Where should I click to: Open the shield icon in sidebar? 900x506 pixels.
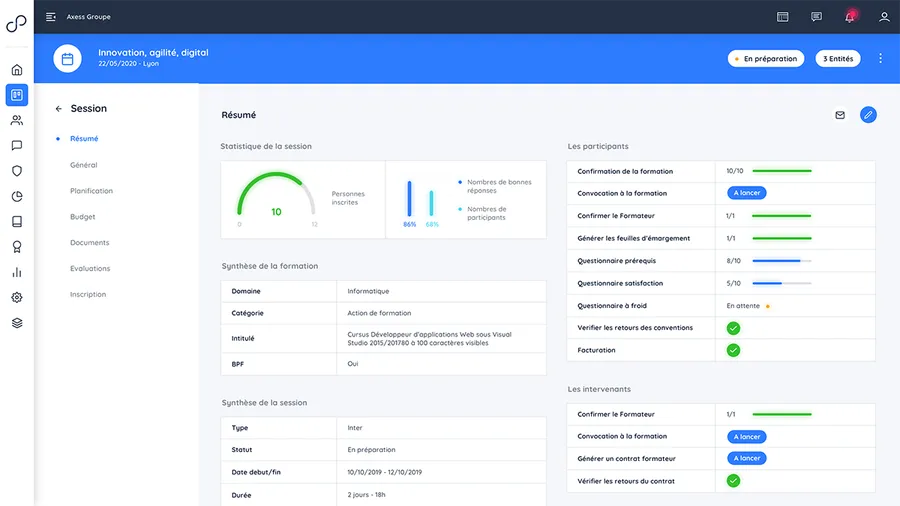click(17, 170)
